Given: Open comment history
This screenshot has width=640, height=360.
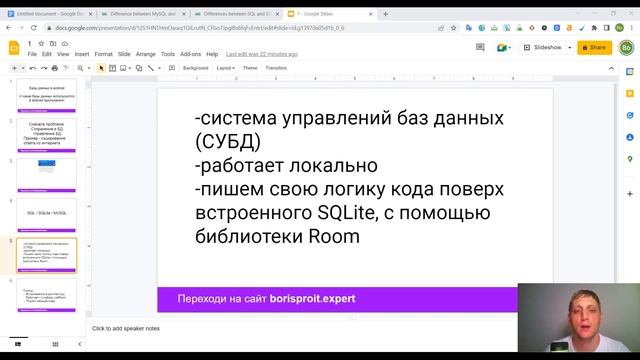Looking at the screenshot, I should coord(480,48).
